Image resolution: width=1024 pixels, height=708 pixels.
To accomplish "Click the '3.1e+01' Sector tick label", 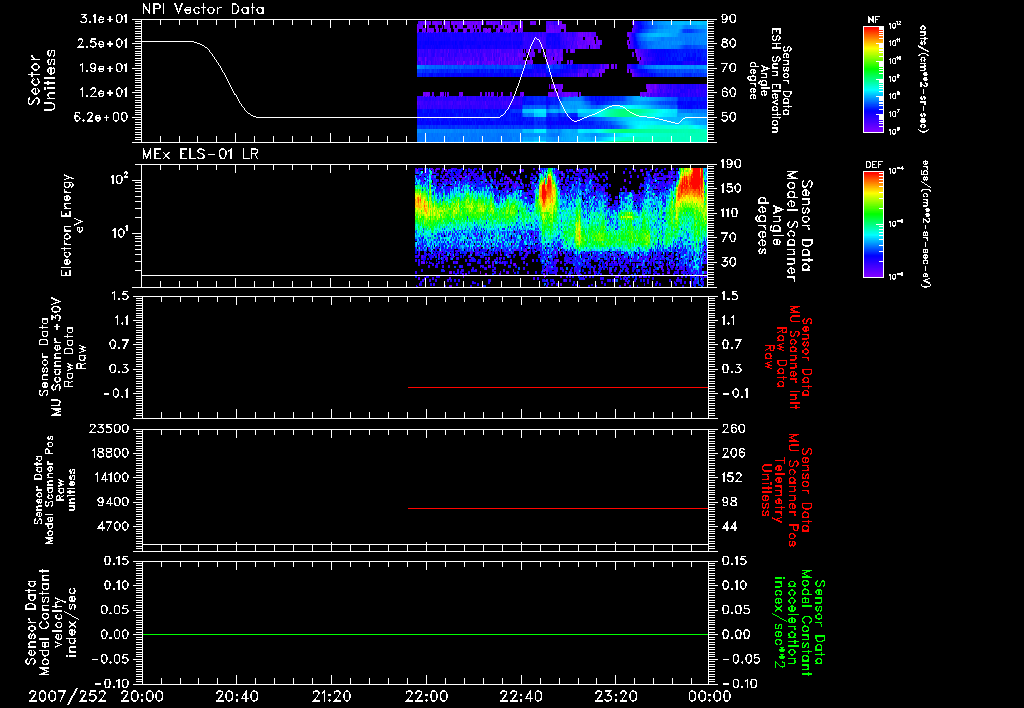I will [x=104, y=19].
